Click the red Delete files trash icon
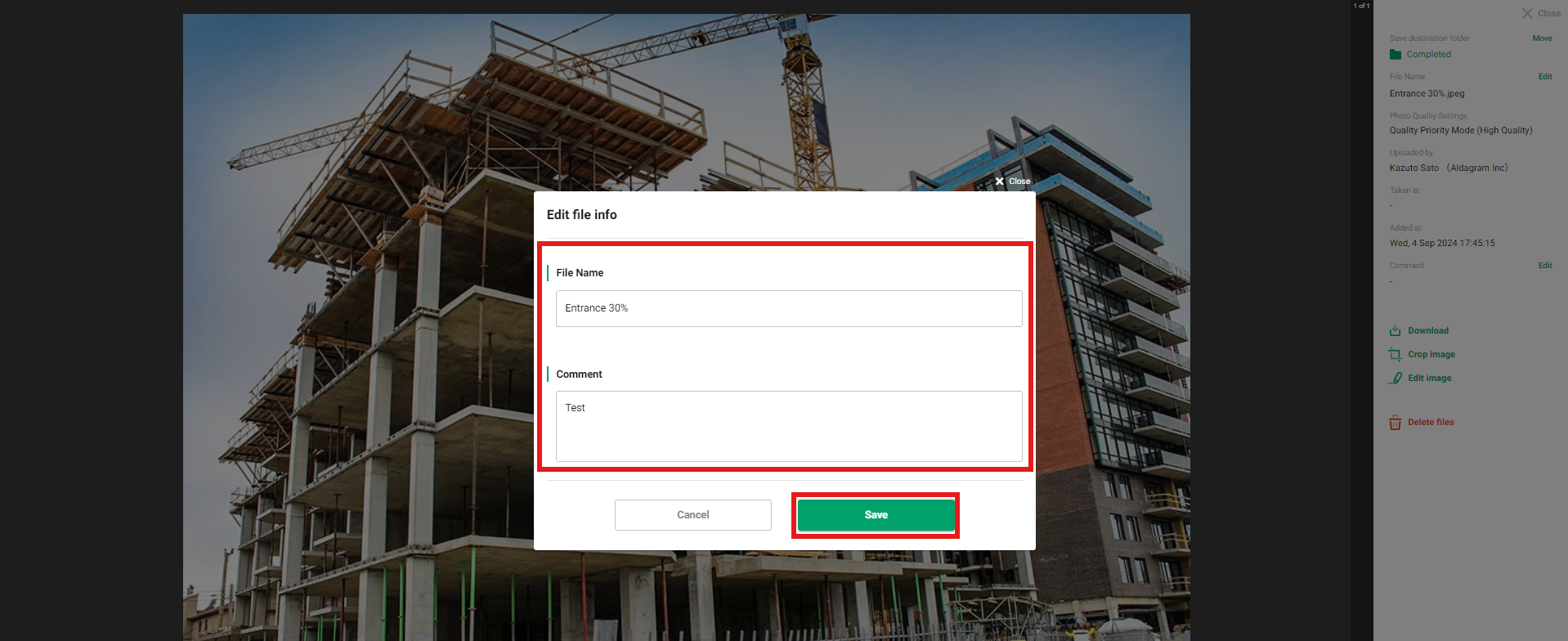Viewport: 1568px width, 641px height. tap(1395, 423)
